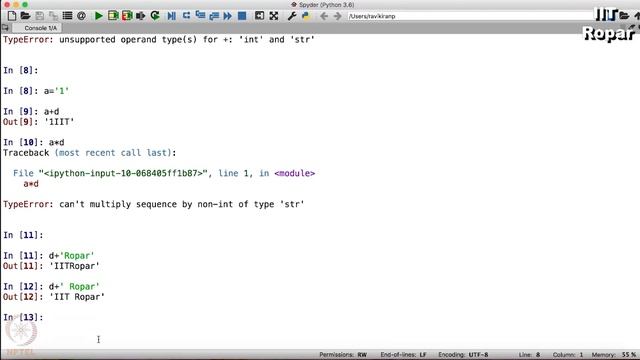Click the Out[11] 'IITRopar' output
This screenshot has height=360, width=640.
51,266
